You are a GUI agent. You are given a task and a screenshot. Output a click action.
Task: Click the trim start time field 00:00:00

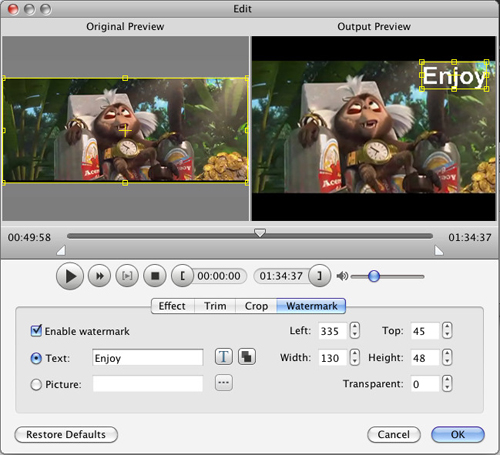click(x=219, y=276)
